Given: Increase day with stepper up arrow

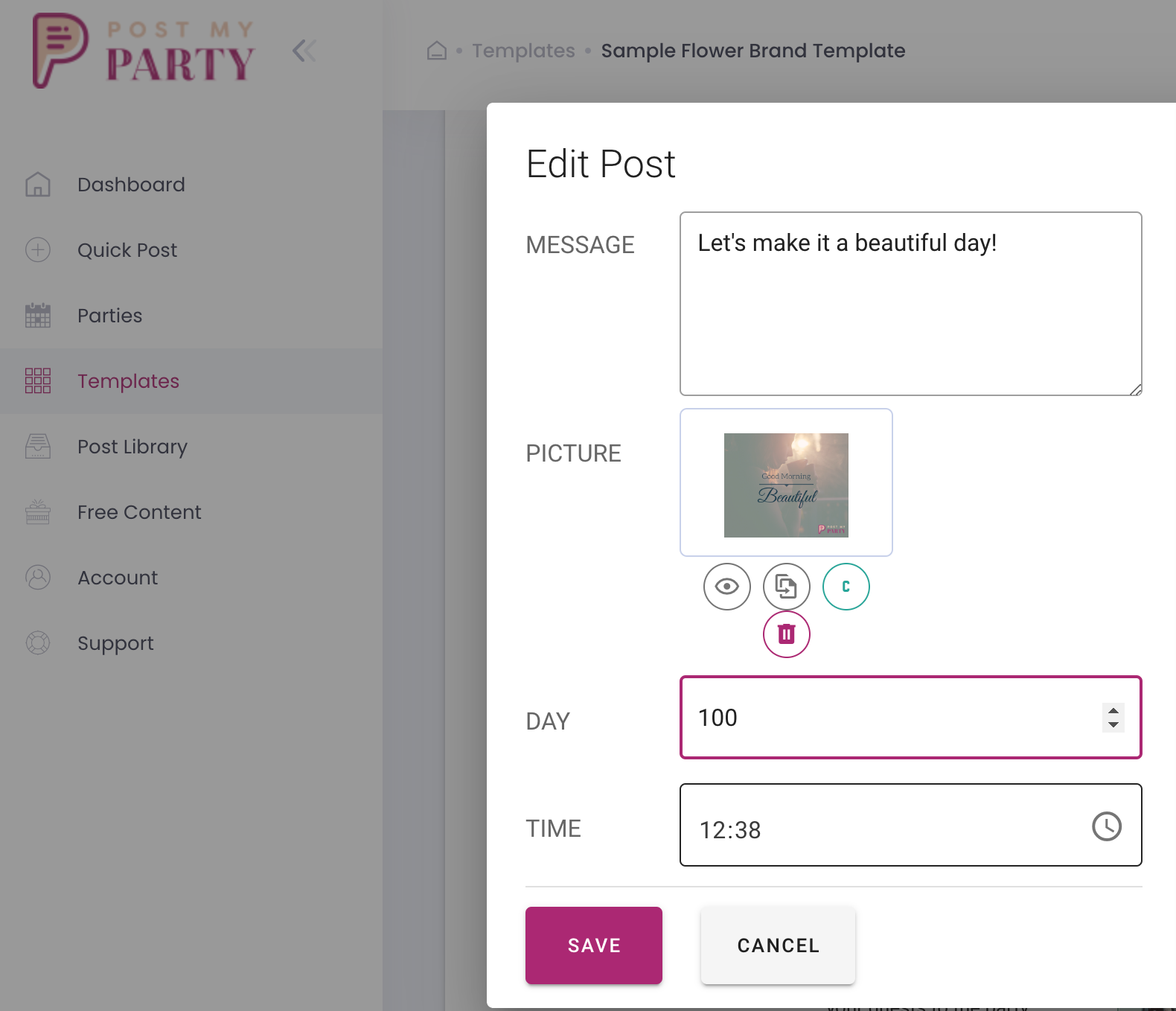Looking at the screenshot, I should click(1113, 711).
